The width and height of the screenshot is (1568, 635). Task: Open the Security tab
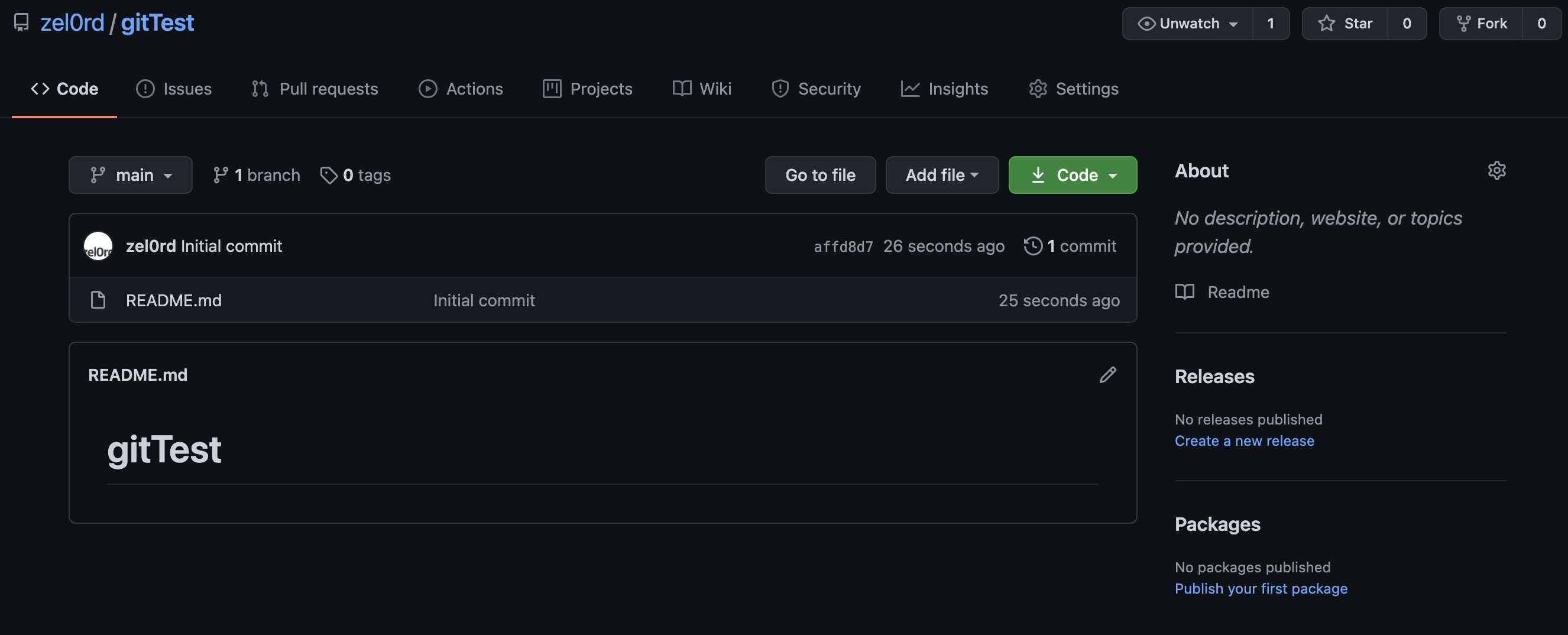point(817,89)
